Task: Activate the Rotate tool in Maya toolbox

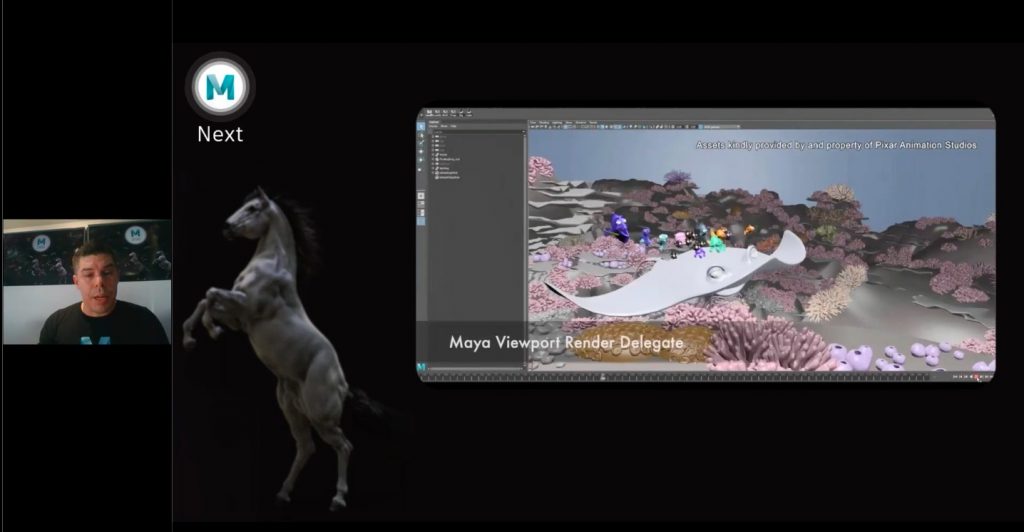Action: [421, 160]
